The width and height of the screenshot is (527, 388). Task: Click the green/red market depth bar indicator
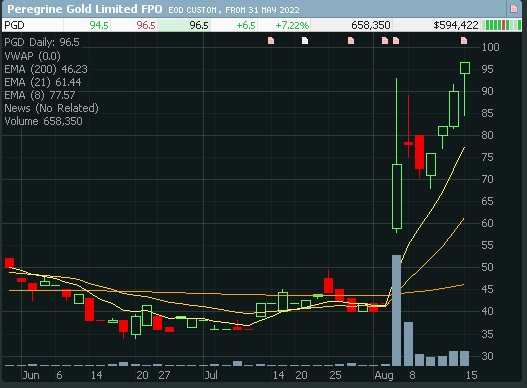coord(501,25)
